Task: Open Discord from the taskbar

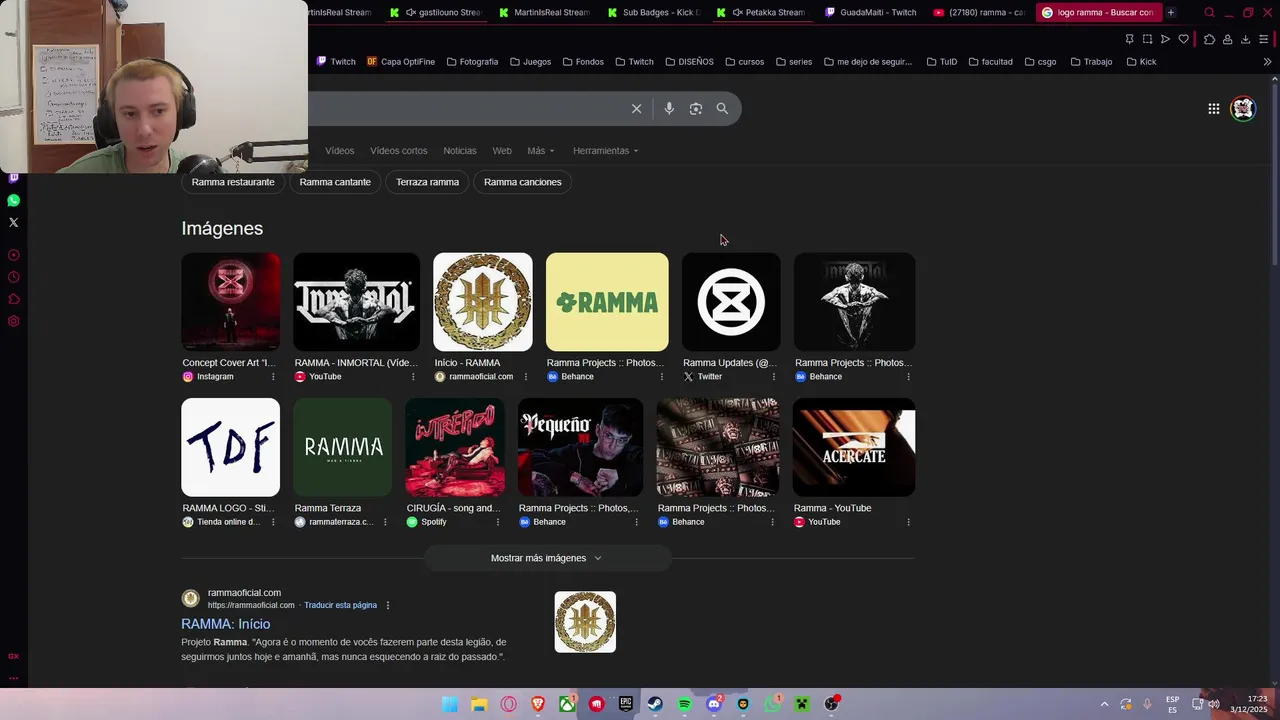Action: 714,704
